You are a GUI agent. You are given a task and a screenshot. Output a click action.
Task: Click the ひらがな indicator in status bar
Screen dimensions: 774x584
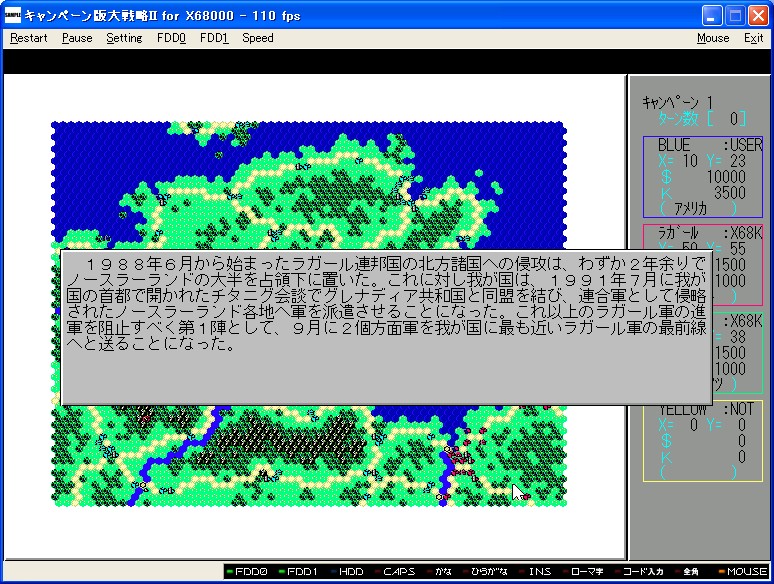pyautogui.click(x=489, y=572)
